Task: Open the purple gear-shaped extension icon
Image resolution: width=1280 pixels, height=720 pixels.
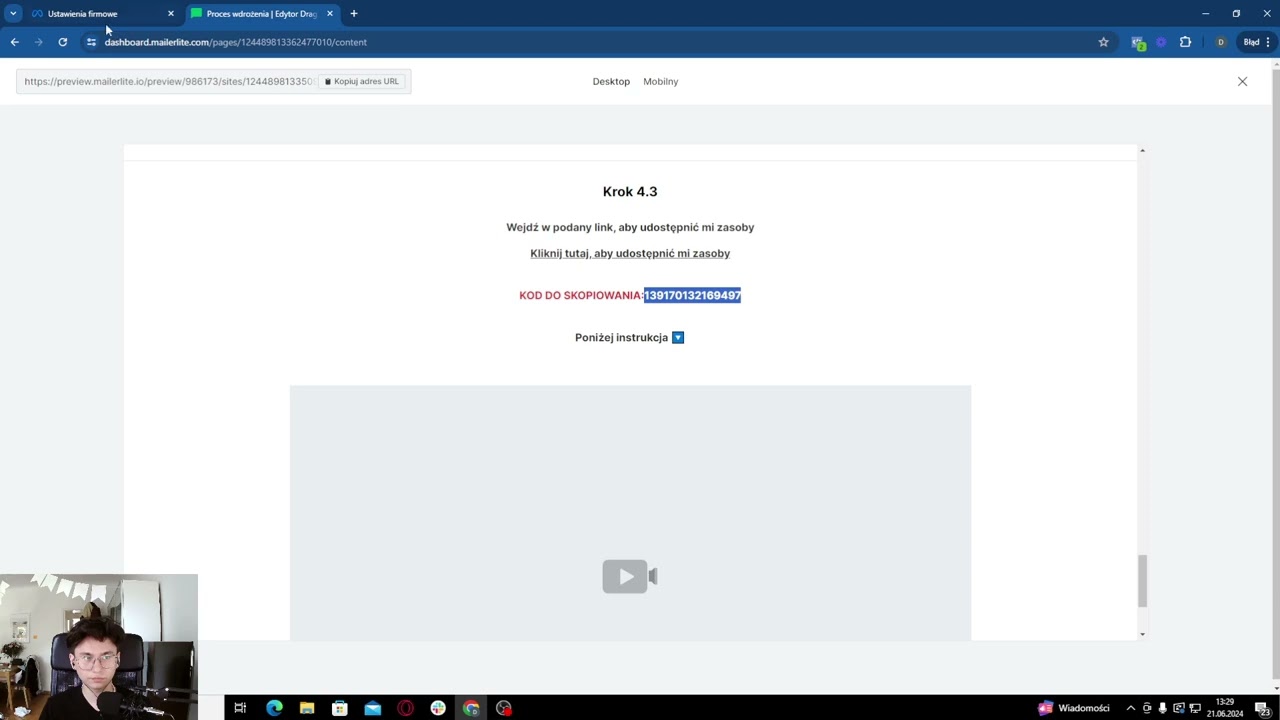Action: coord(1161,42)
